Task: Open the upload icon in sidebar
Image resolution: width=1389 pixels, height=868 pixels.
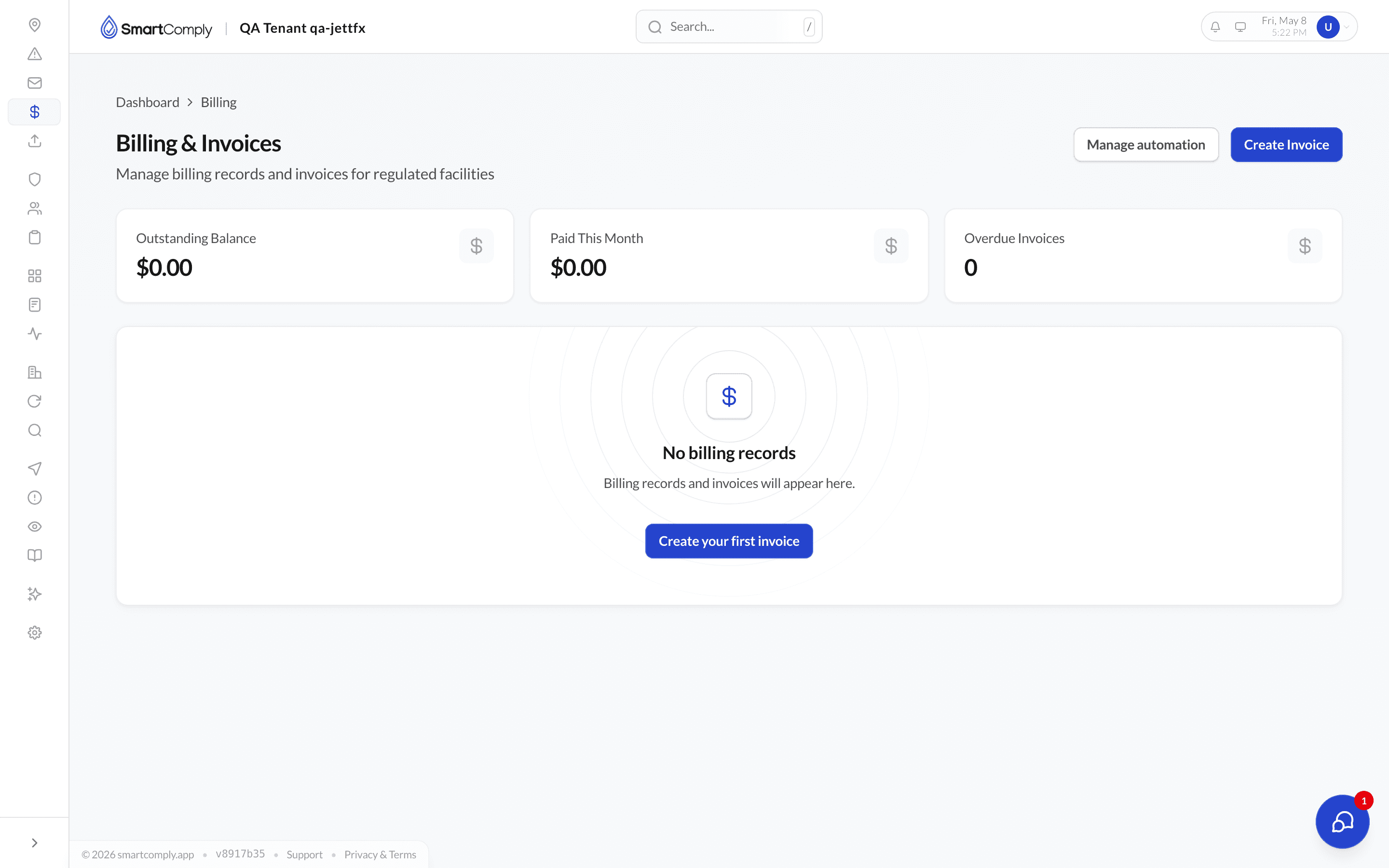Action: click(x=34, y=141)
